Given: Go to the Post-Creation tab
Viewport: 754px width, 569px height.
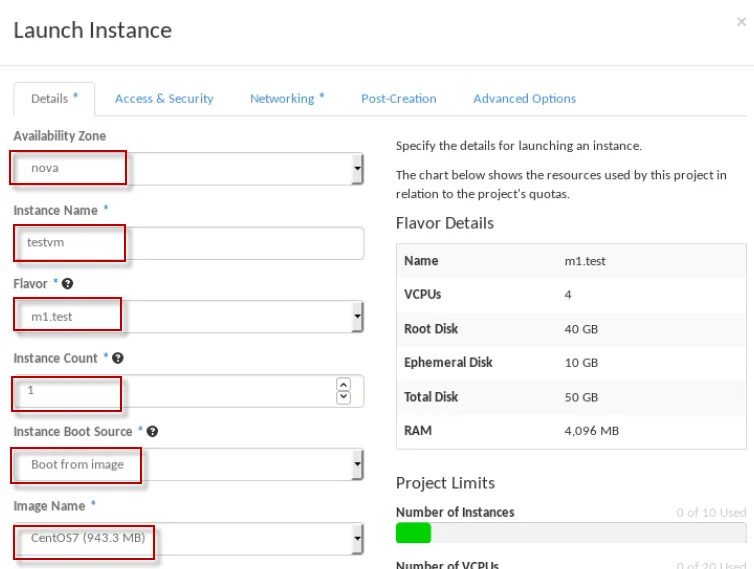Looking at the screenshot, I should click(x=398, y=99).
